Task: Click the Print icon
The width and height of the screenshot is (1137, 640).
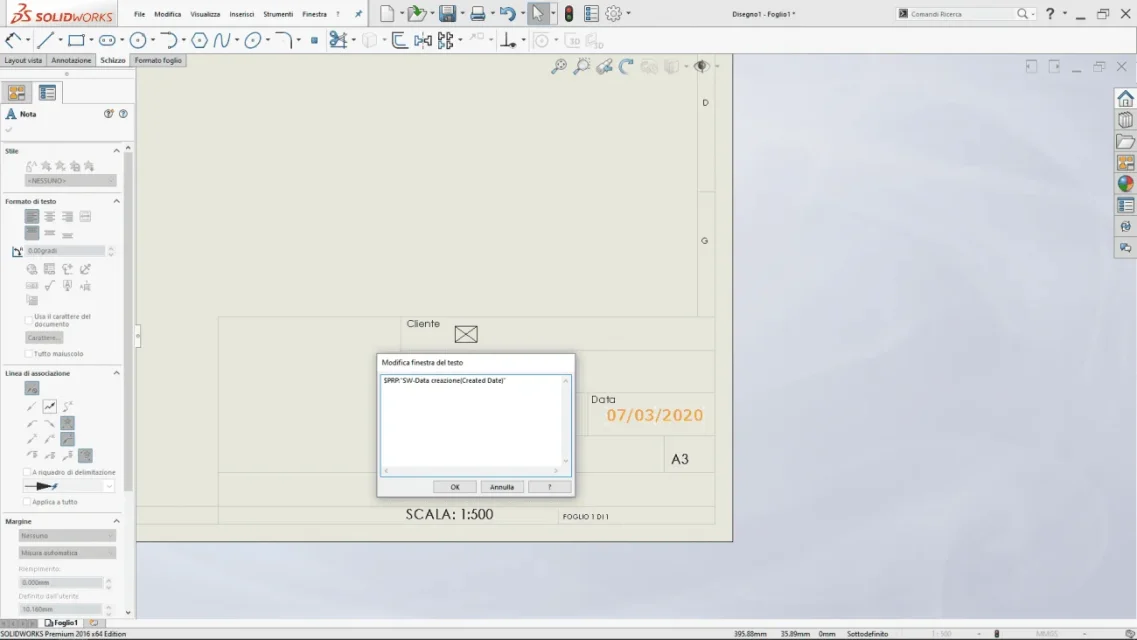Action: tap(477, 13)
